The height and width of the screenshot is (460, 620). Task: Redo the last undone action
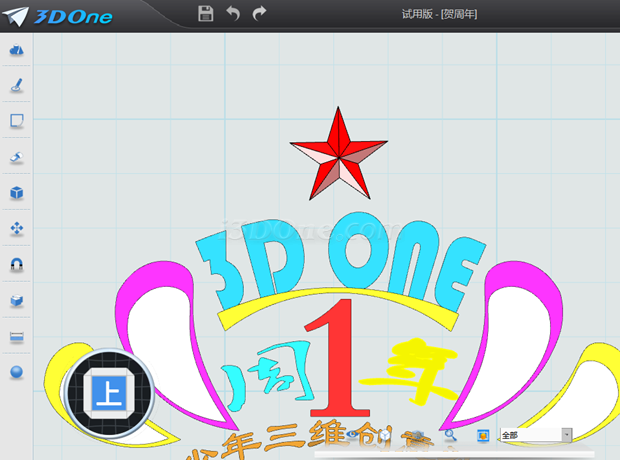(x=260, y=14)
